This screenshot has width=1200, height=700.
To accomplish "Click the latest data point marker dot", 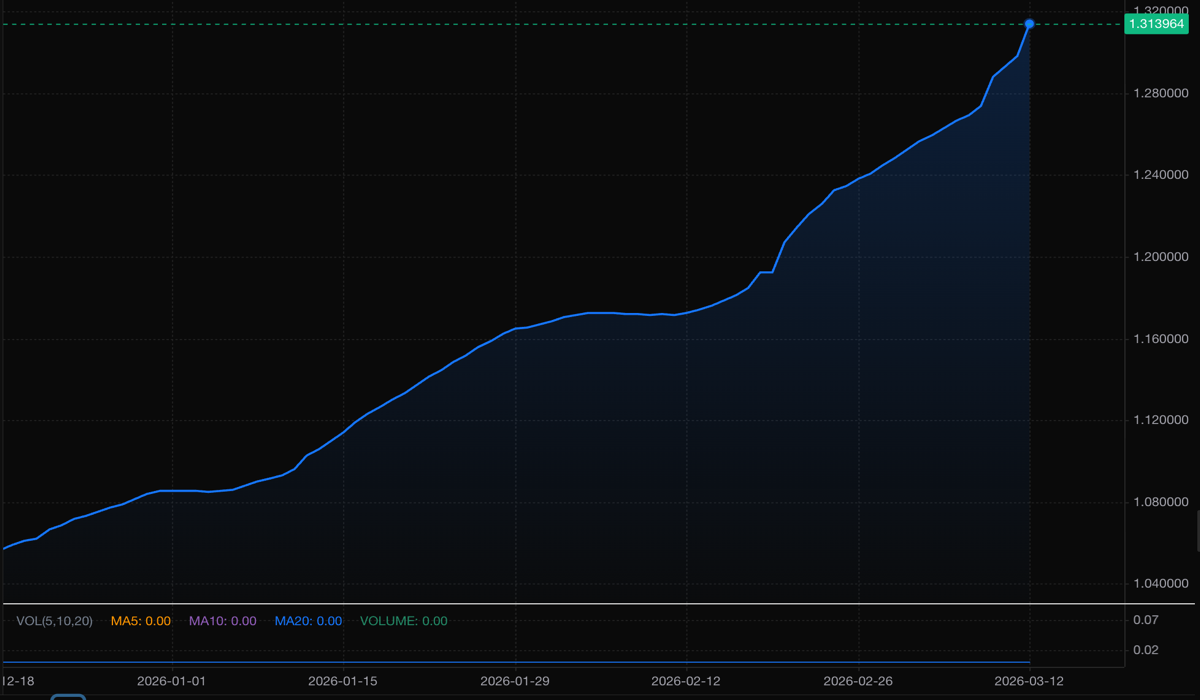I will pos(1029,23).
